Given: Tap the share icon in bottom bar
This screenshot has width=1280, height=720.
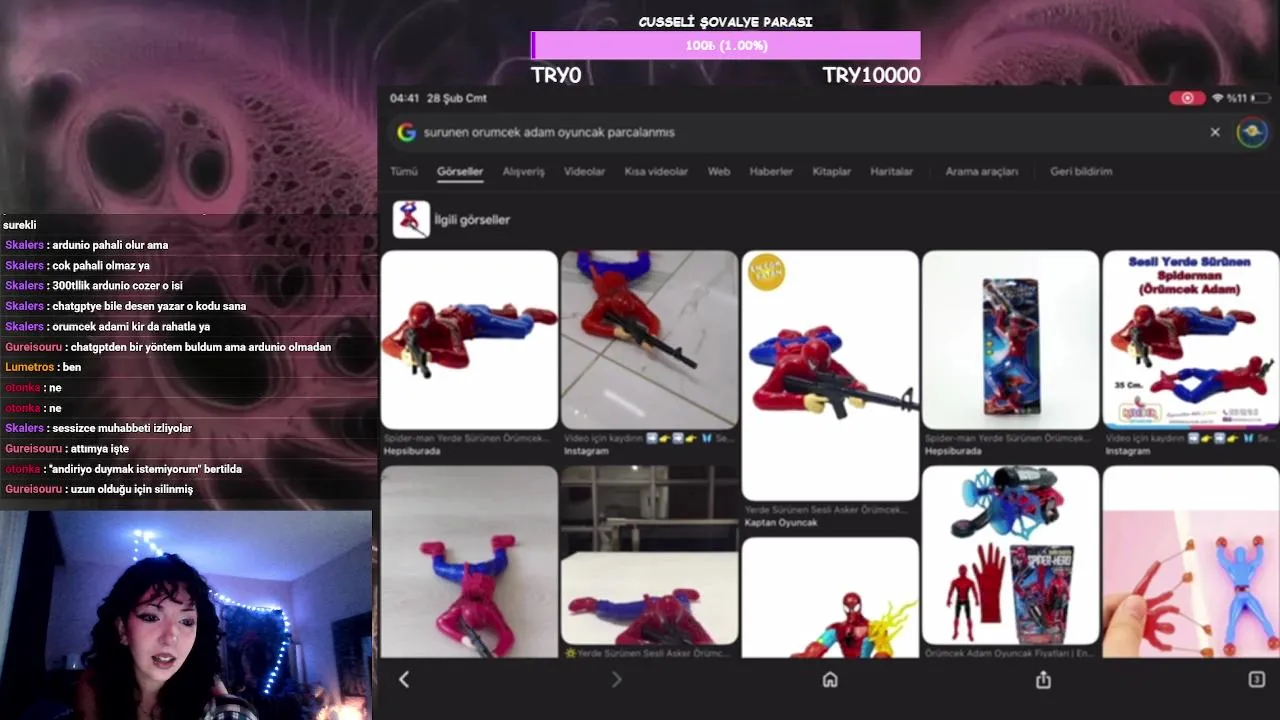Looking at the screenshot, I should [x=1043, y=680].
